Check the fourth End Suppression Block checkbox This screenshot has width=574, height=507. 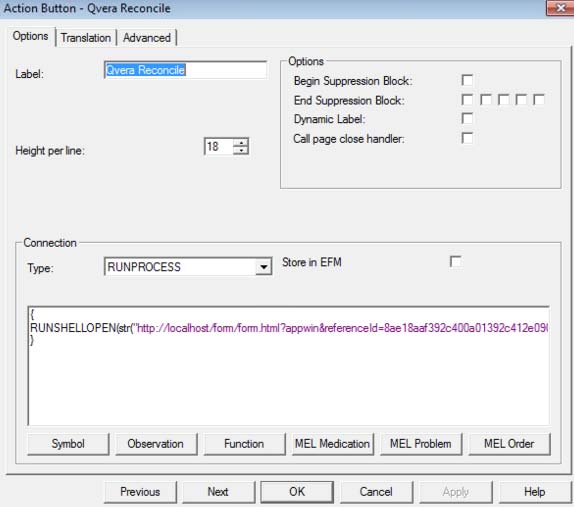point(521,100)
